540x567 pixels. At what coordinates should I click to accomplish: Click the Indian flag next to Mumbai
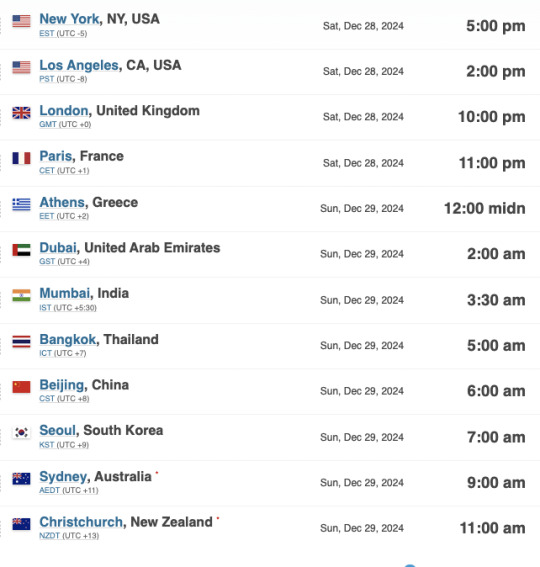[21, 295]
